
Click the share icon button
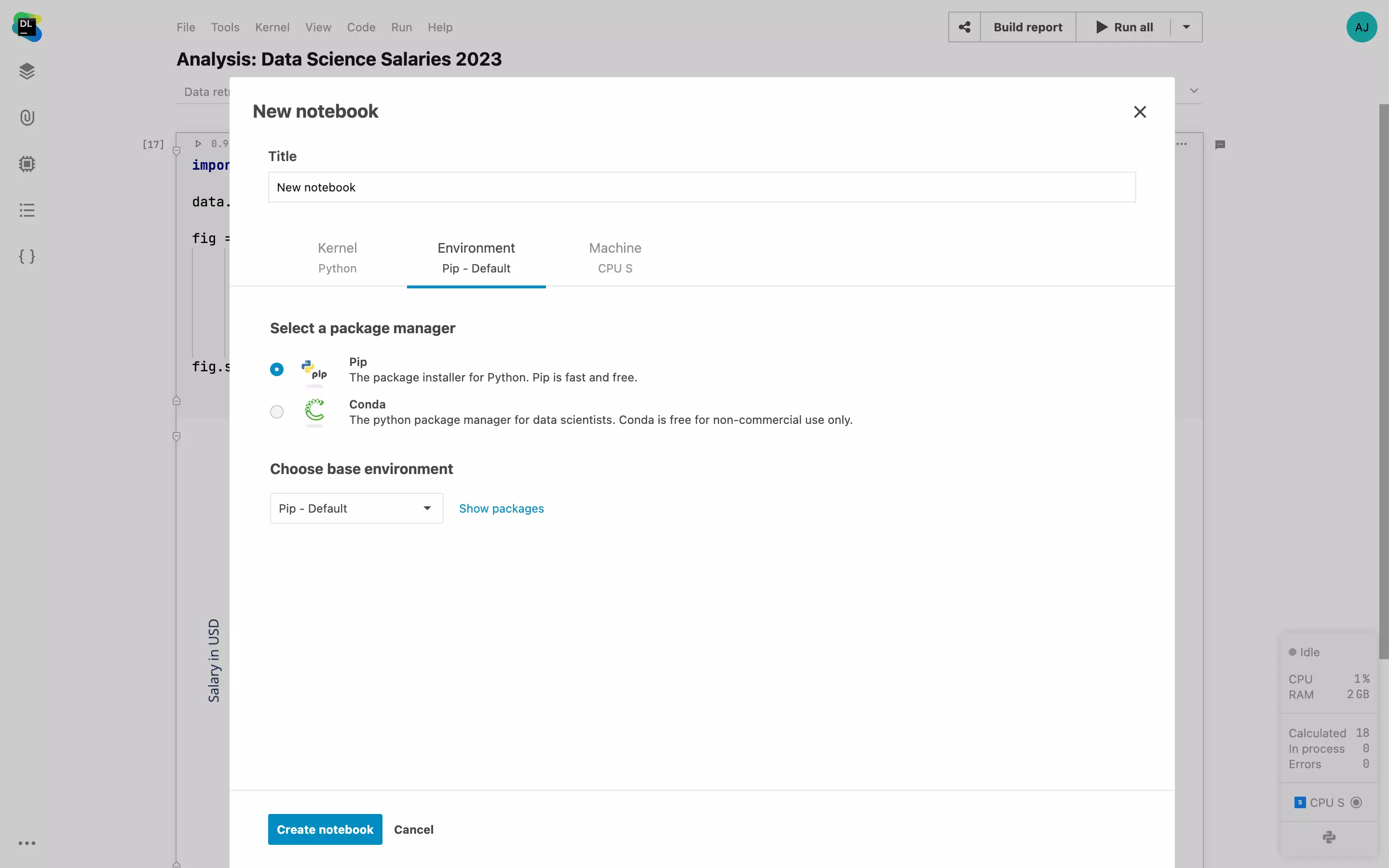[x=964, y=27]
